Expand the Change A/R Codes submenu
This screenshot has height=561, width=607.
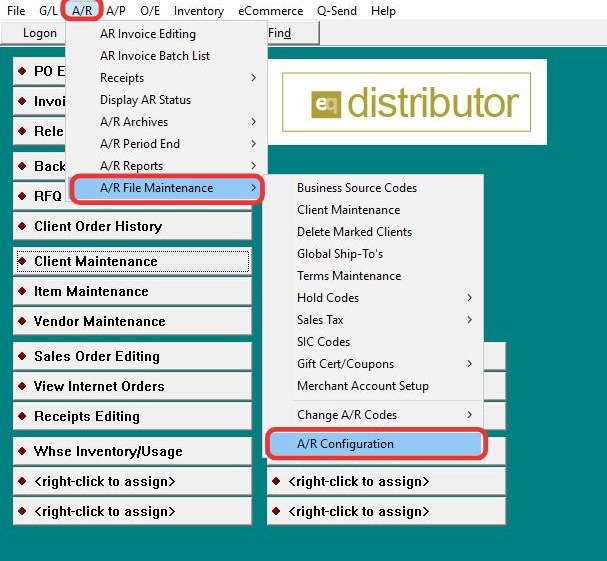[373, 415]
